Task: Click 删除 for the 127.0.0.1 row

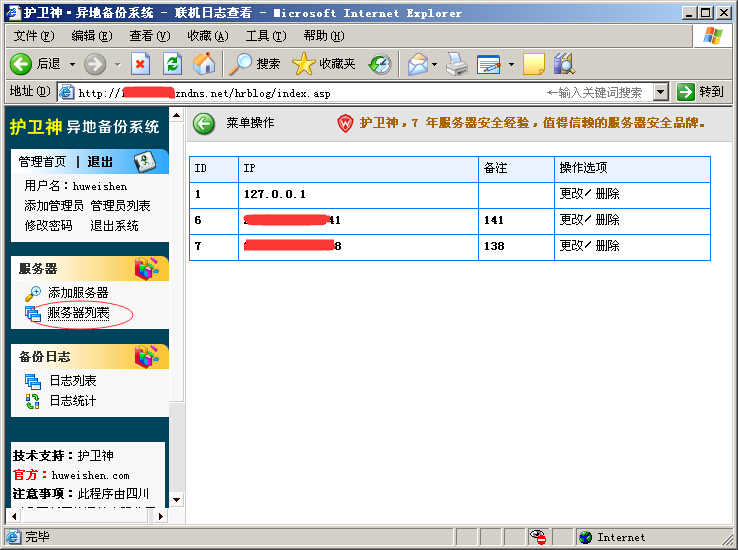Action: click(x=607, y=194)
